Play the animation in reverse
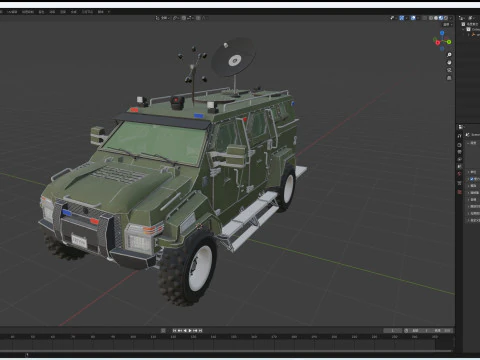Image resolution: width=480 pixels, height=360 pixels. click(185, 331)
